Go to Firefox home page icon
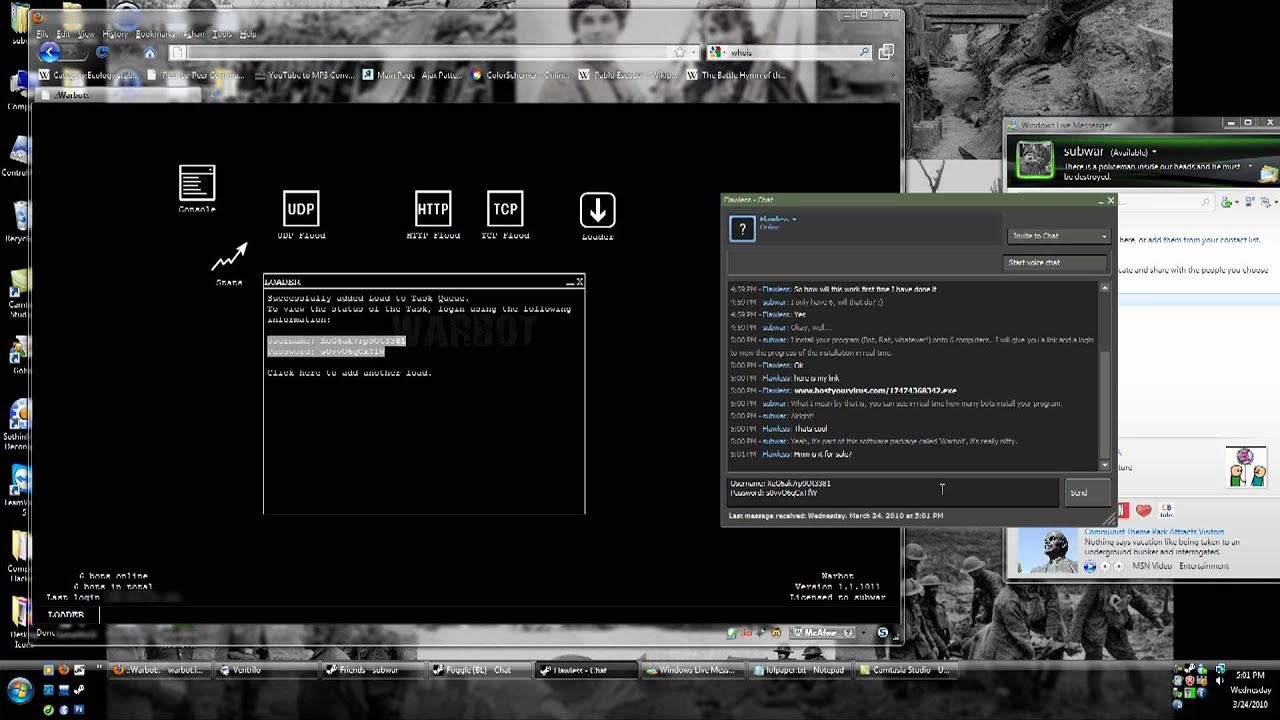The height and width of the screenshot is (720, 1280). click(150, 53)
